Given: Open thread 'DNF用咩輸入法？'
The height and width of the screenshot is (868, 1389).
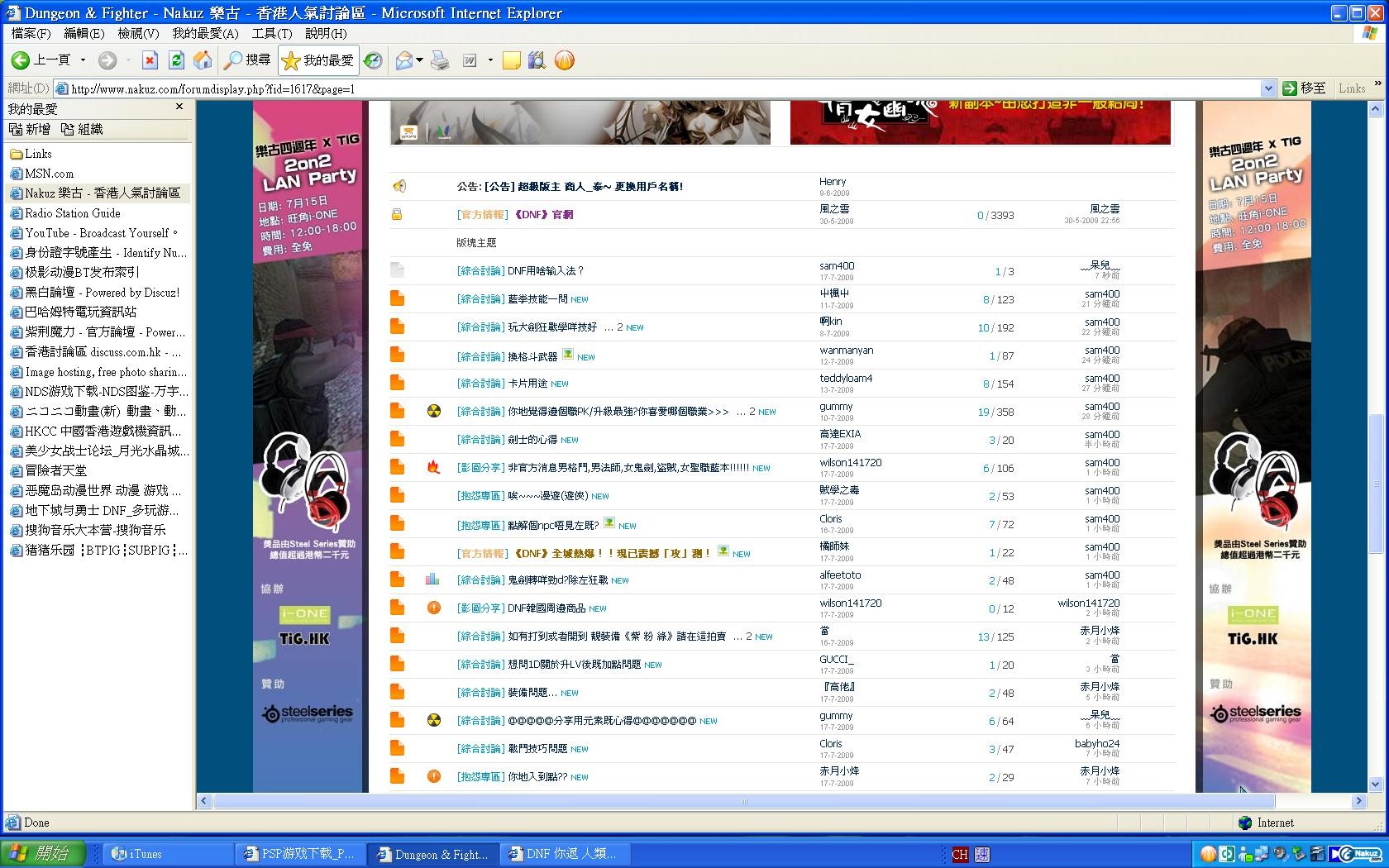Looking at the screenshot, I should coord(546,271).
